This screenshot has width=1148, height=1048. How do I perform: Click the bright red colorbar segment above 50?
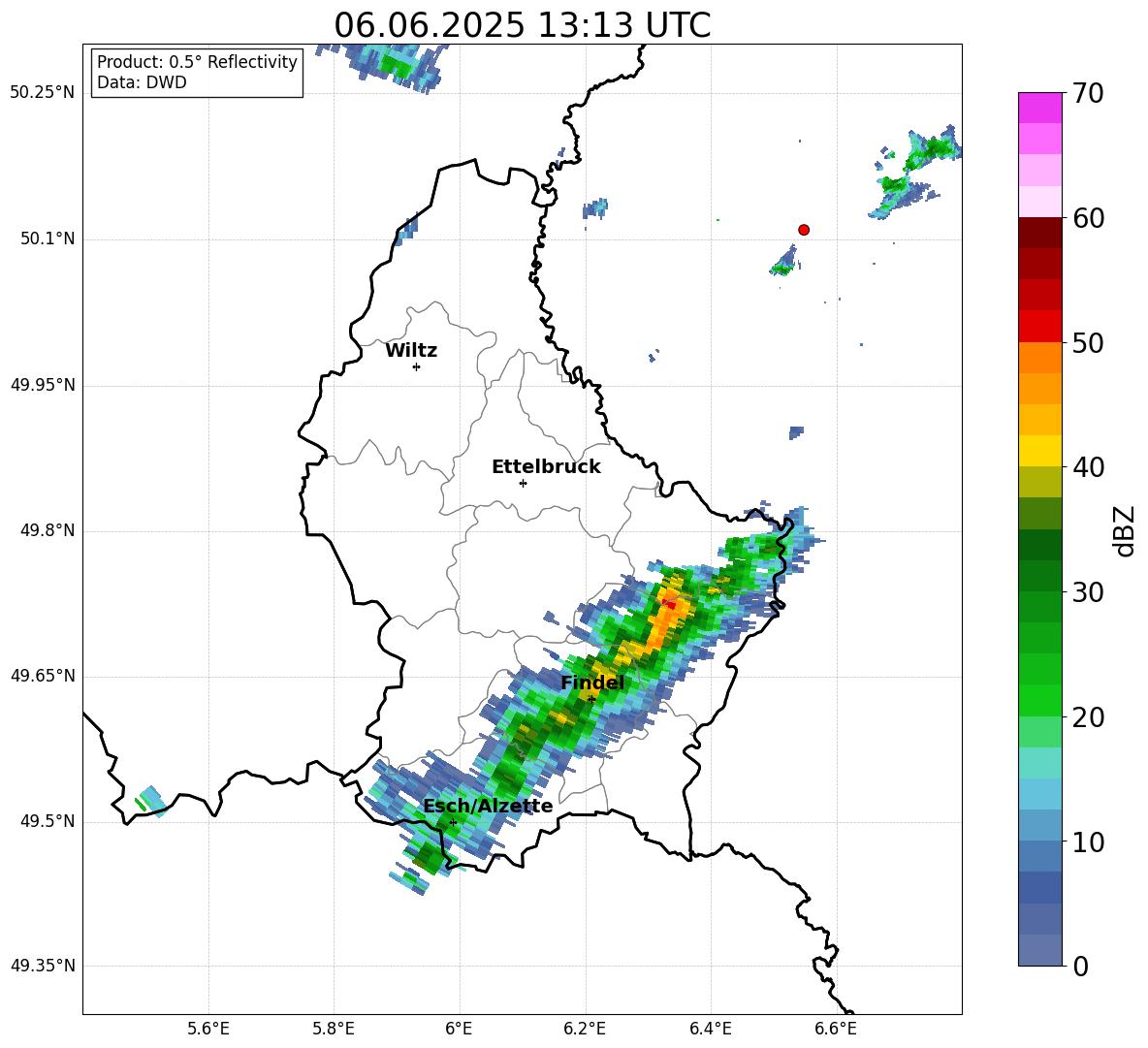pyautogui.click(x=1039, y=326)
